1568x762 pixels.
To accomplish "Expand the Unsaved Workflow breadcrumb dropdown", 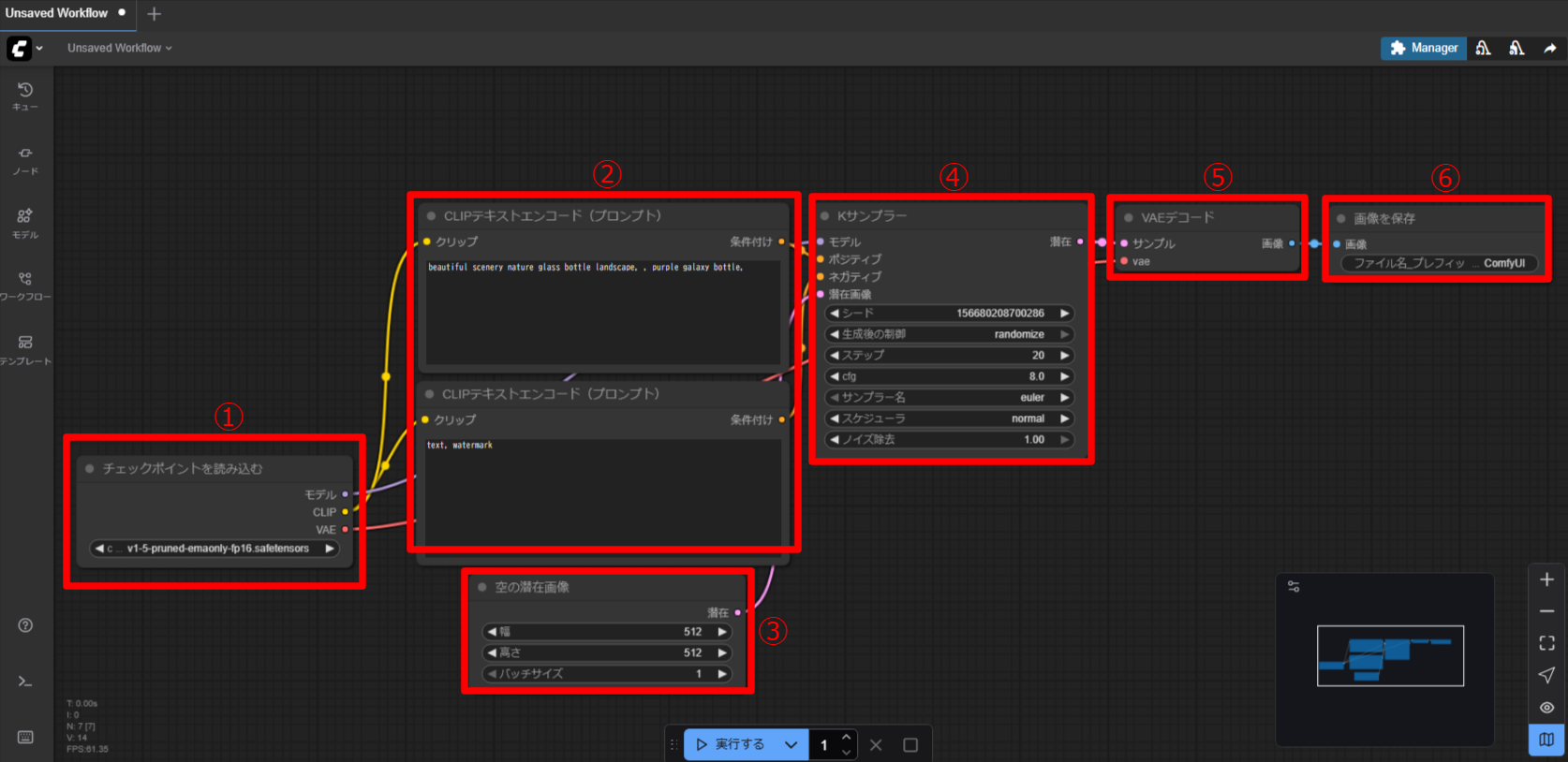I will click(119, 48).
